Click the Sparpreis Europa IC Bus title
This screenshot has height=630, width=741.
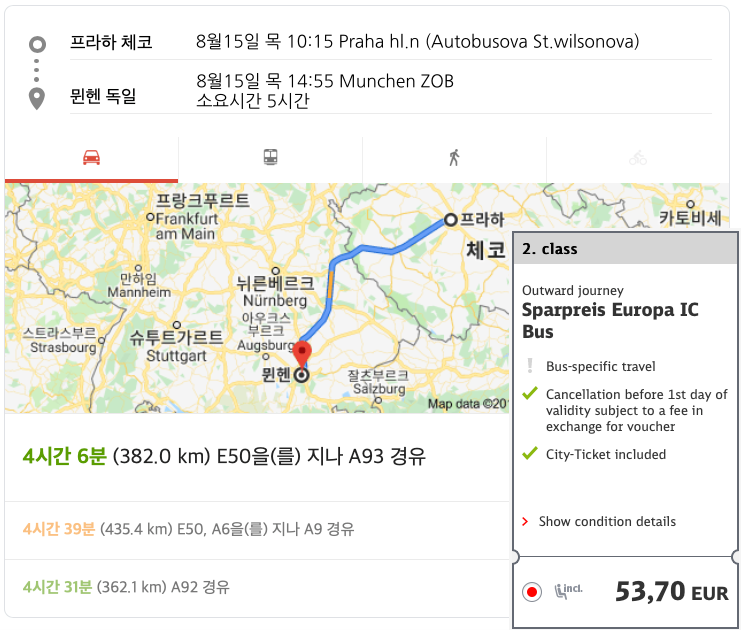[610, 320]
